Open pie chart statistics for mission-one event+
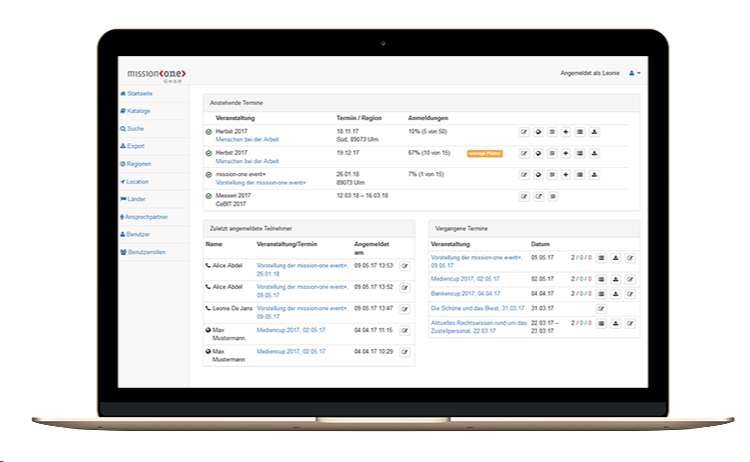Screen dimensions: 750x462 click(x=538, y=175)
